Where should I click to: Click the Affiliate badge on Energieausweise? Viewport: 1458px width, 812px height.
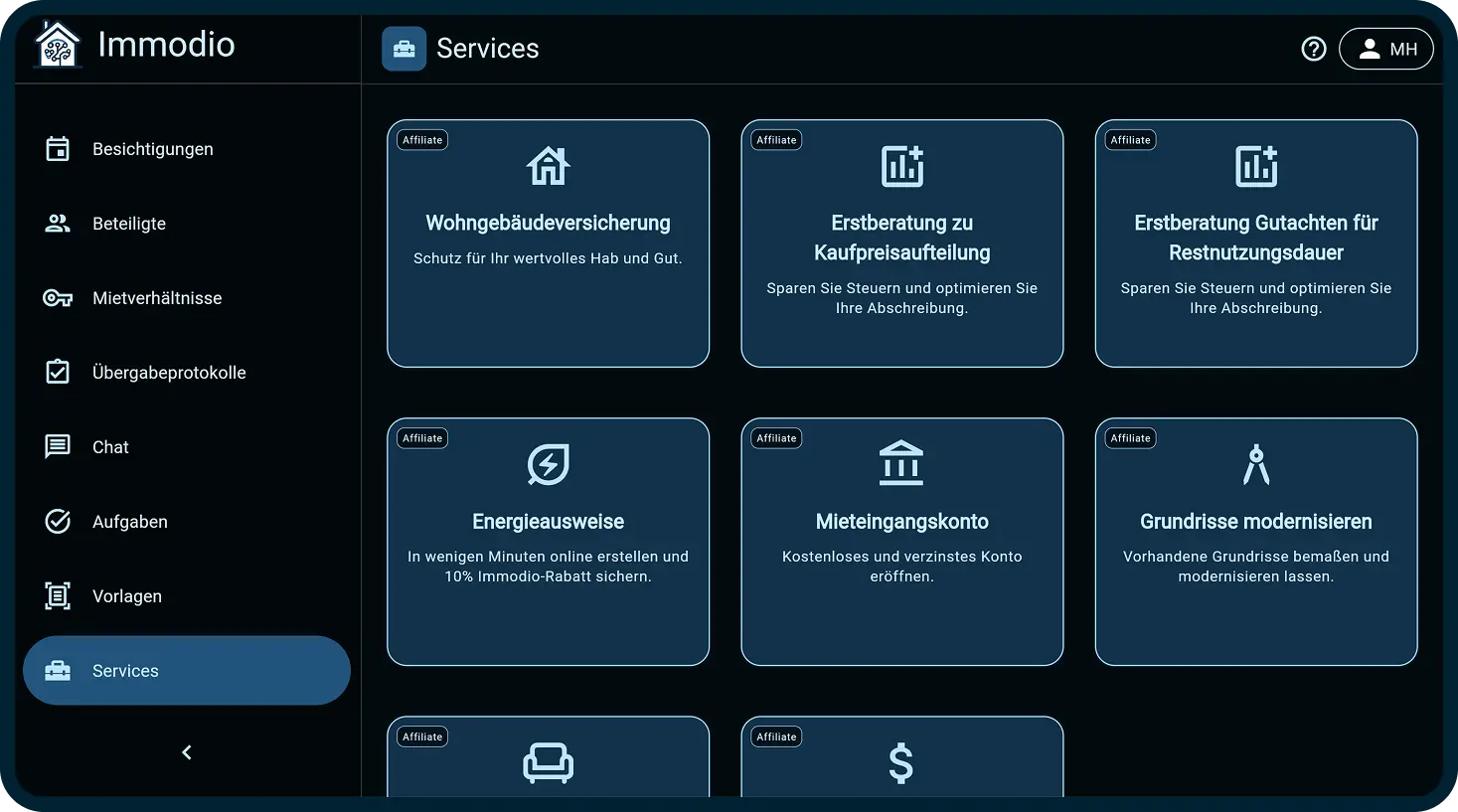pyautogui.click(x=422, y=438)
